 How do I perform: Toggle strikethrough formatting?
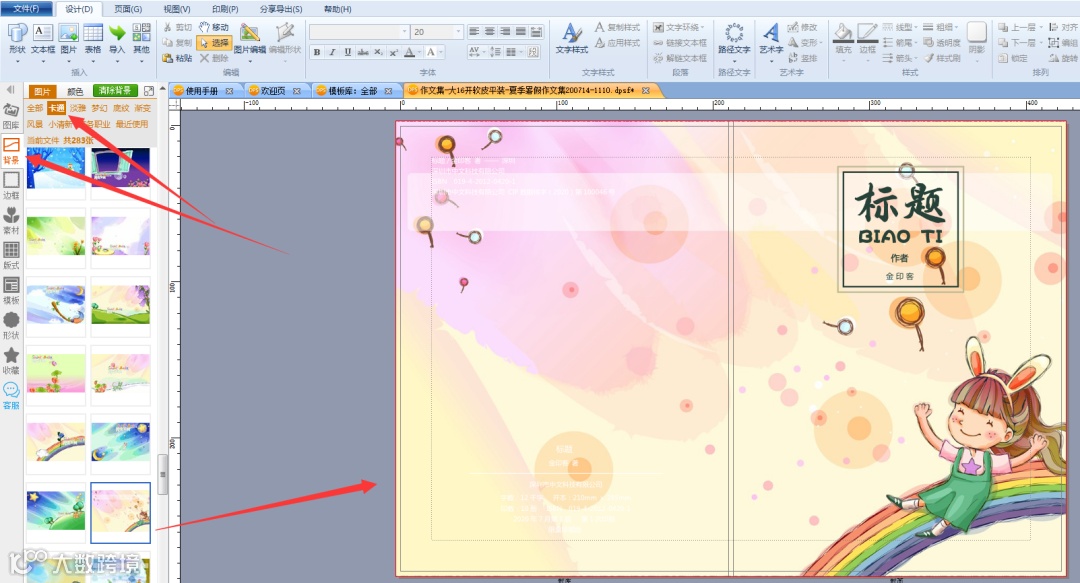[x=363, y=52]
